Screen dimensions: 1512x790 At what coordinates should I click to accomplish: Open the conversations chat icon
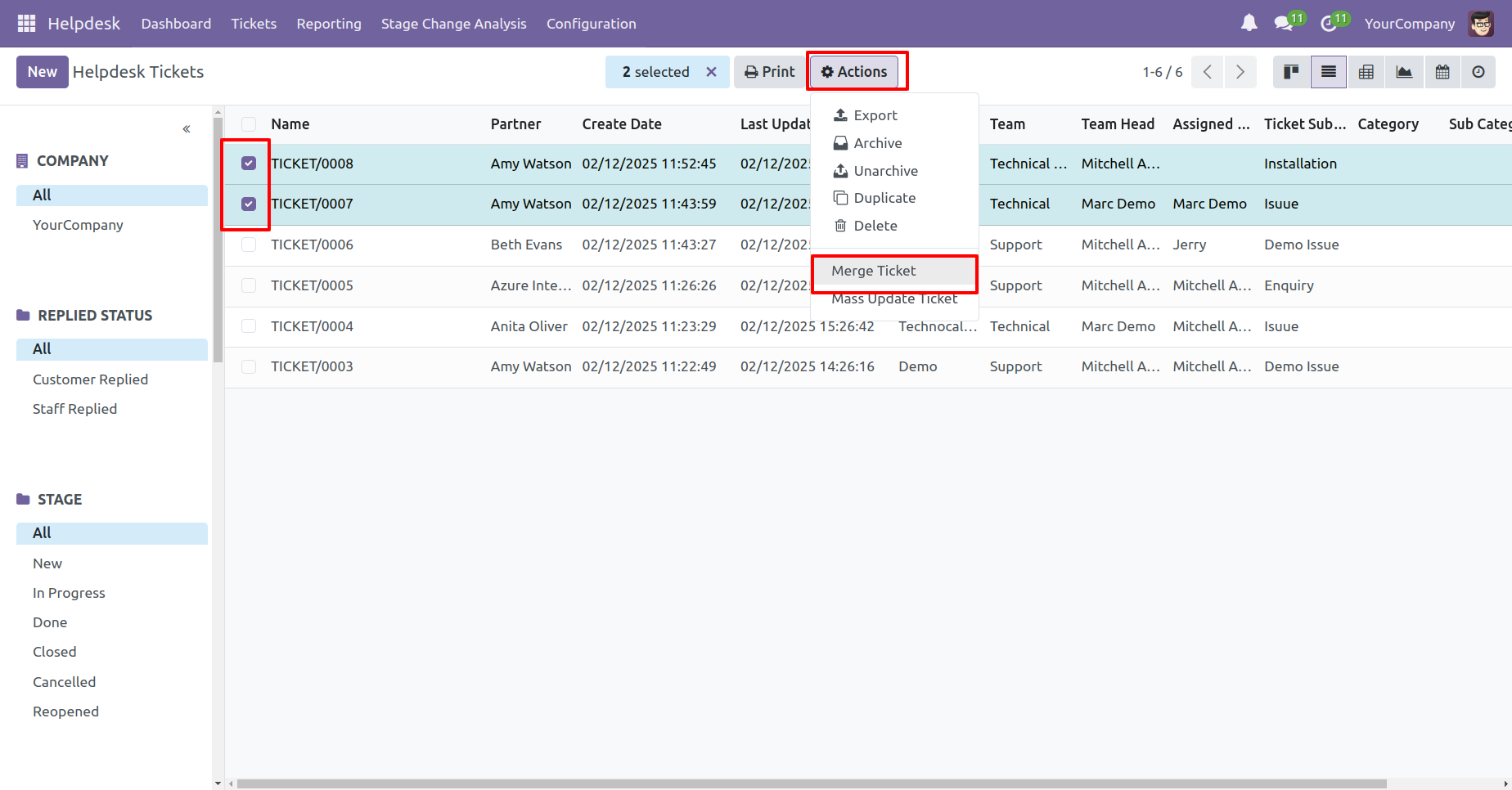pyautogui.click(x=1284, y=24)
